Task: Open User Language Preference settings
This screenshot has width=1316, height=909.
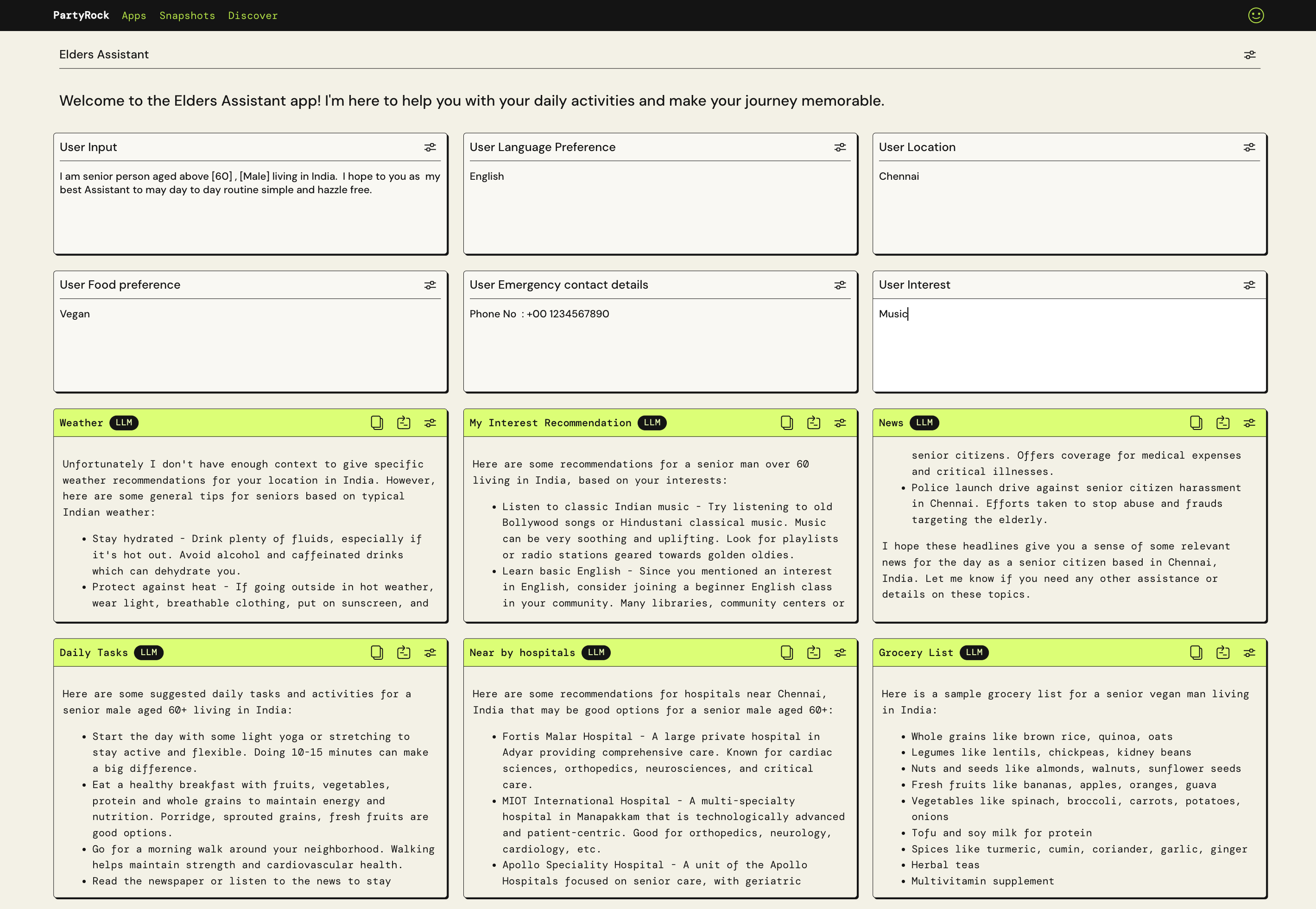Action: click(x=840, y=147)
